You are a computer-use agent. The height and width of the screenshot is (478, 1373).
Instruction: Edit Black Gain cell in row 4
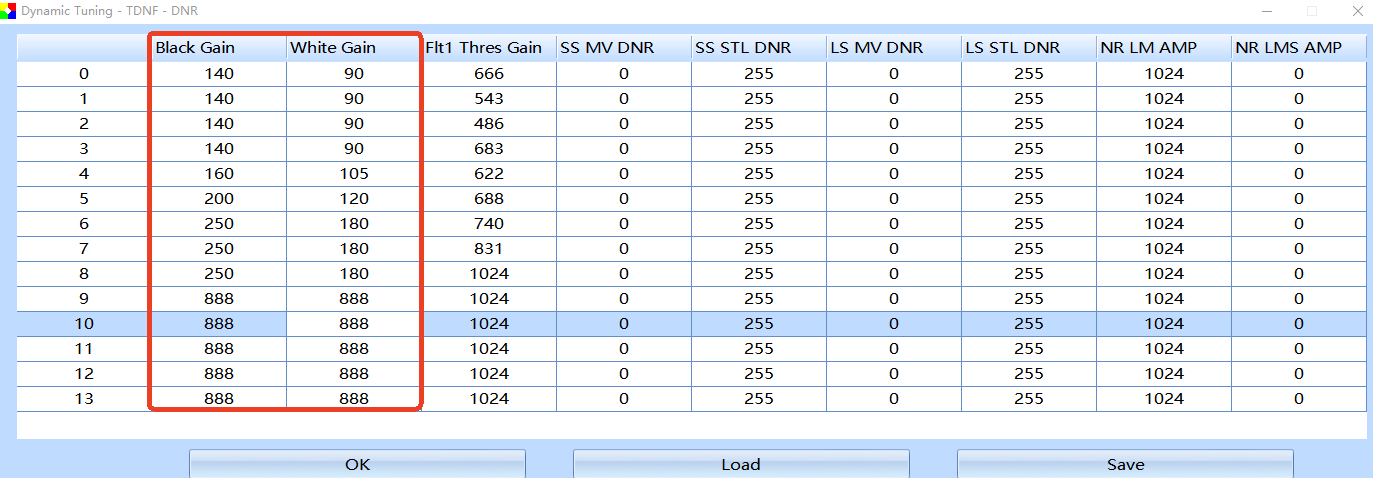point(218,174)
